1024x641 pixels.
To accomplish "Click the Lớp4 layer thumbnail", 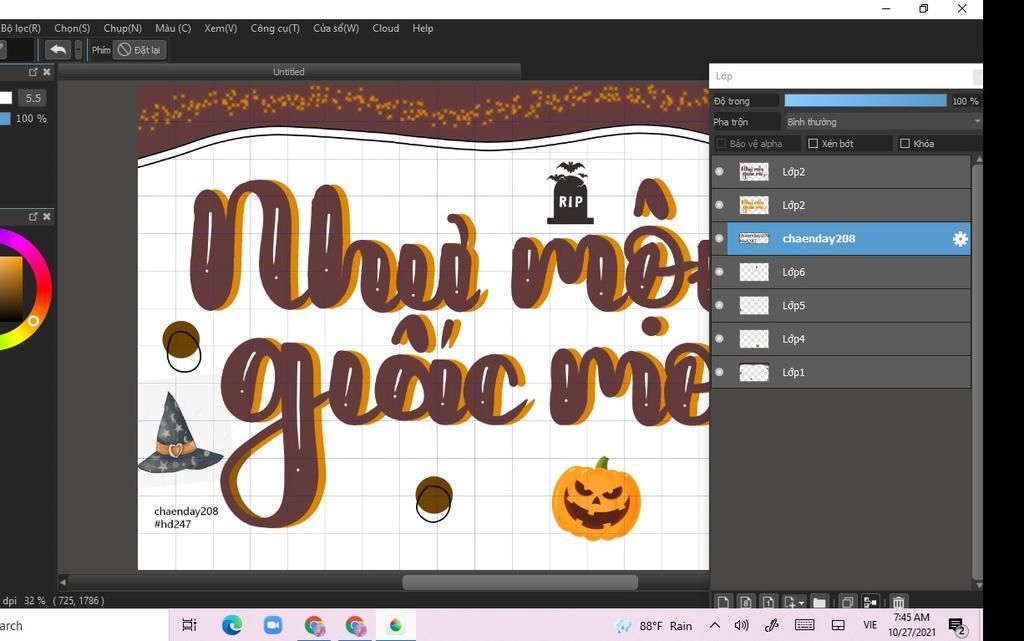I will click(754, 338).
